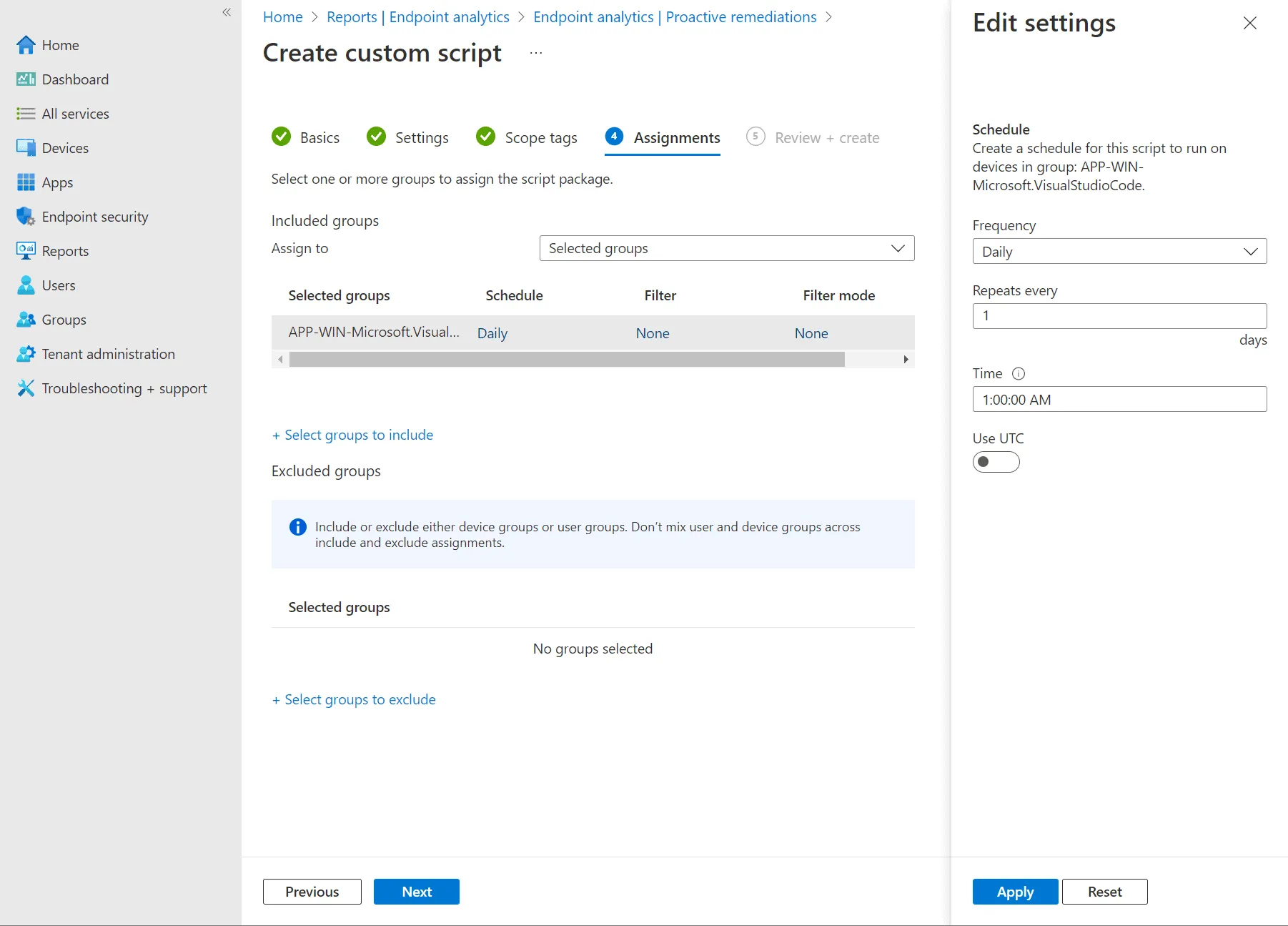1288x926 pixels.
Task: Click the Repeats every input field
Action: (x=1119, y=316)
